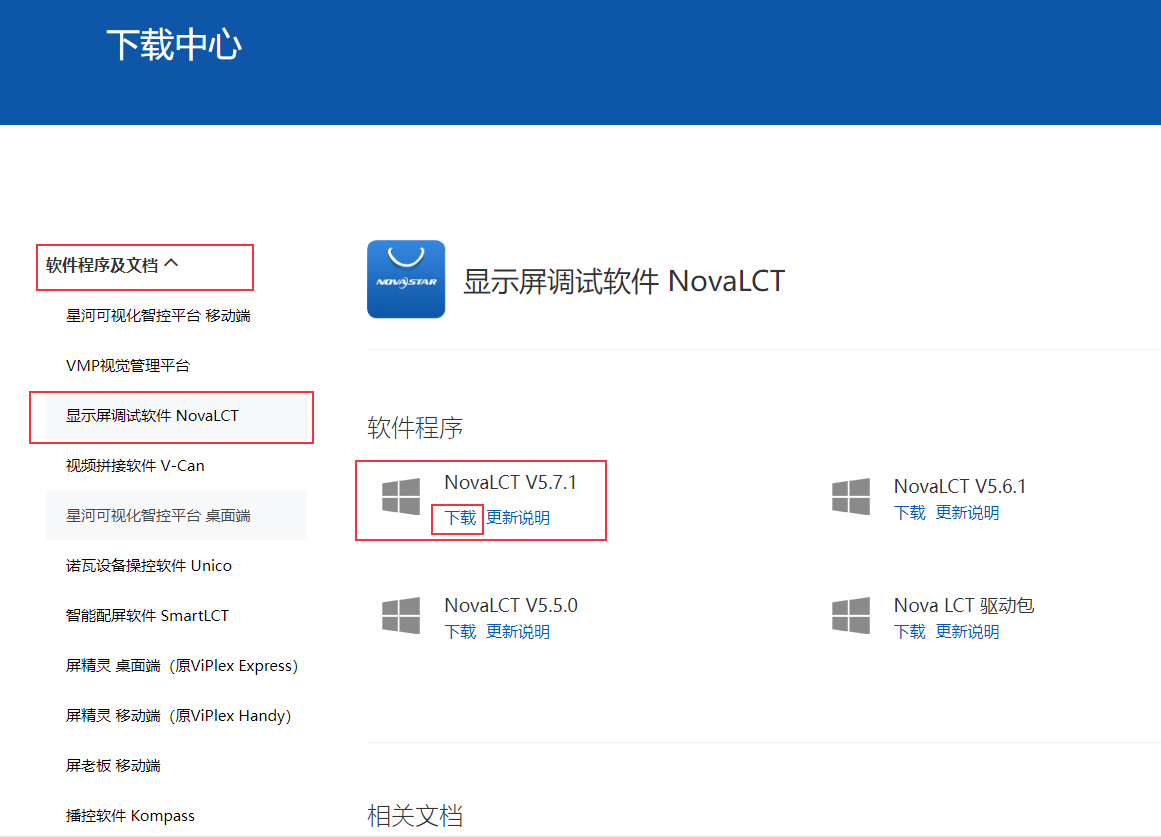Screen dimensions: 1161x837
Task: Download NovaLCT V5.6.1
Action: click(909, 513)
